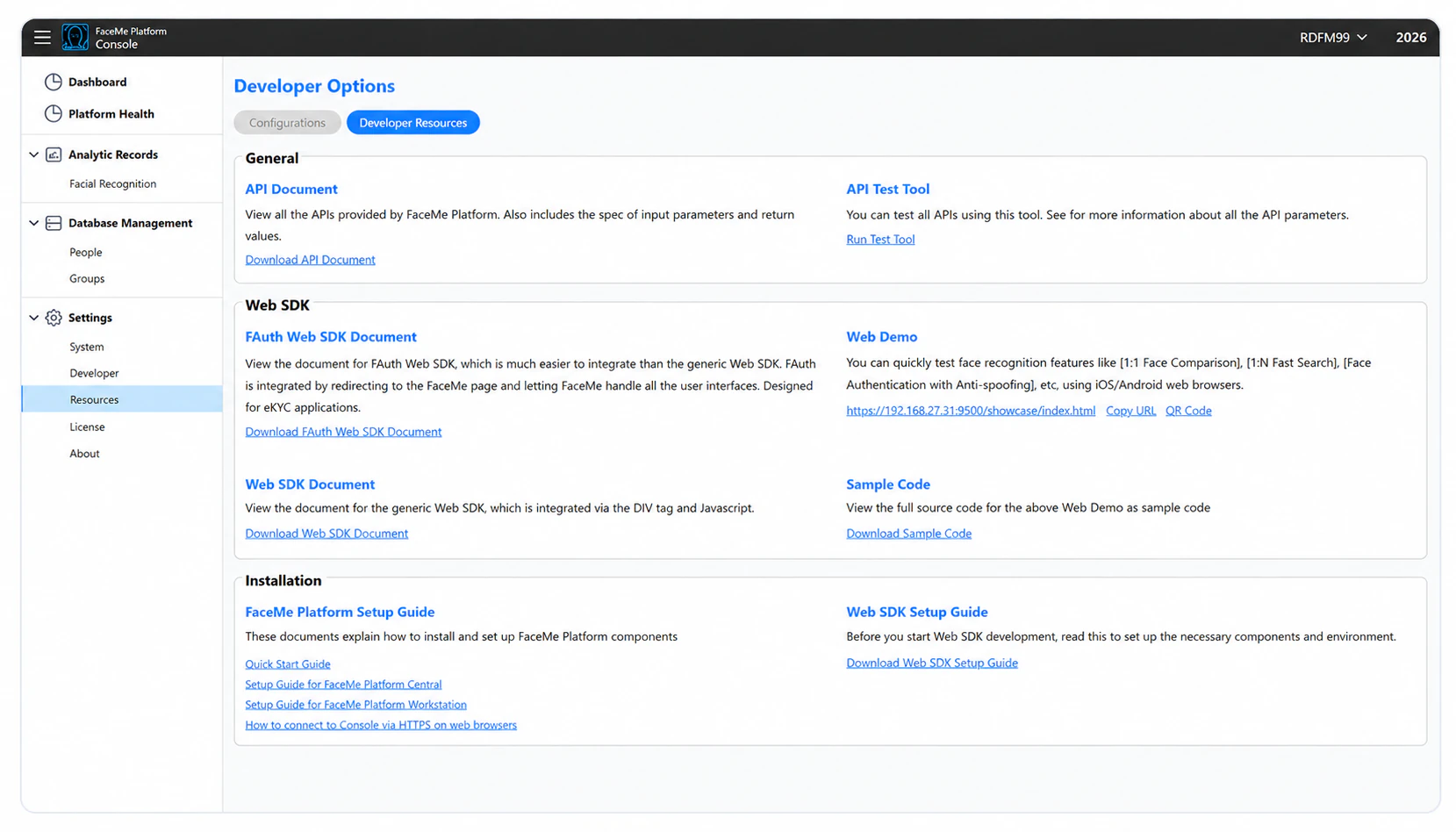
Task: Click the API Document heading
Action: tap(291, 189)
